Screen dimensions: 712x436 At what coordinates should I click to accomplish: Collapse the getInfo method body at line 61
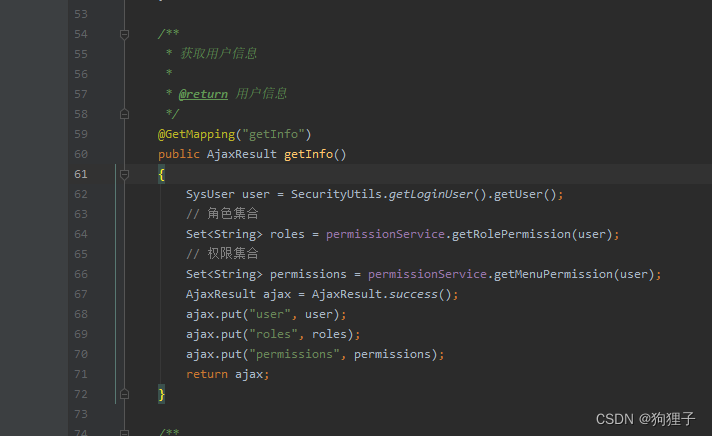coord(124,174)
